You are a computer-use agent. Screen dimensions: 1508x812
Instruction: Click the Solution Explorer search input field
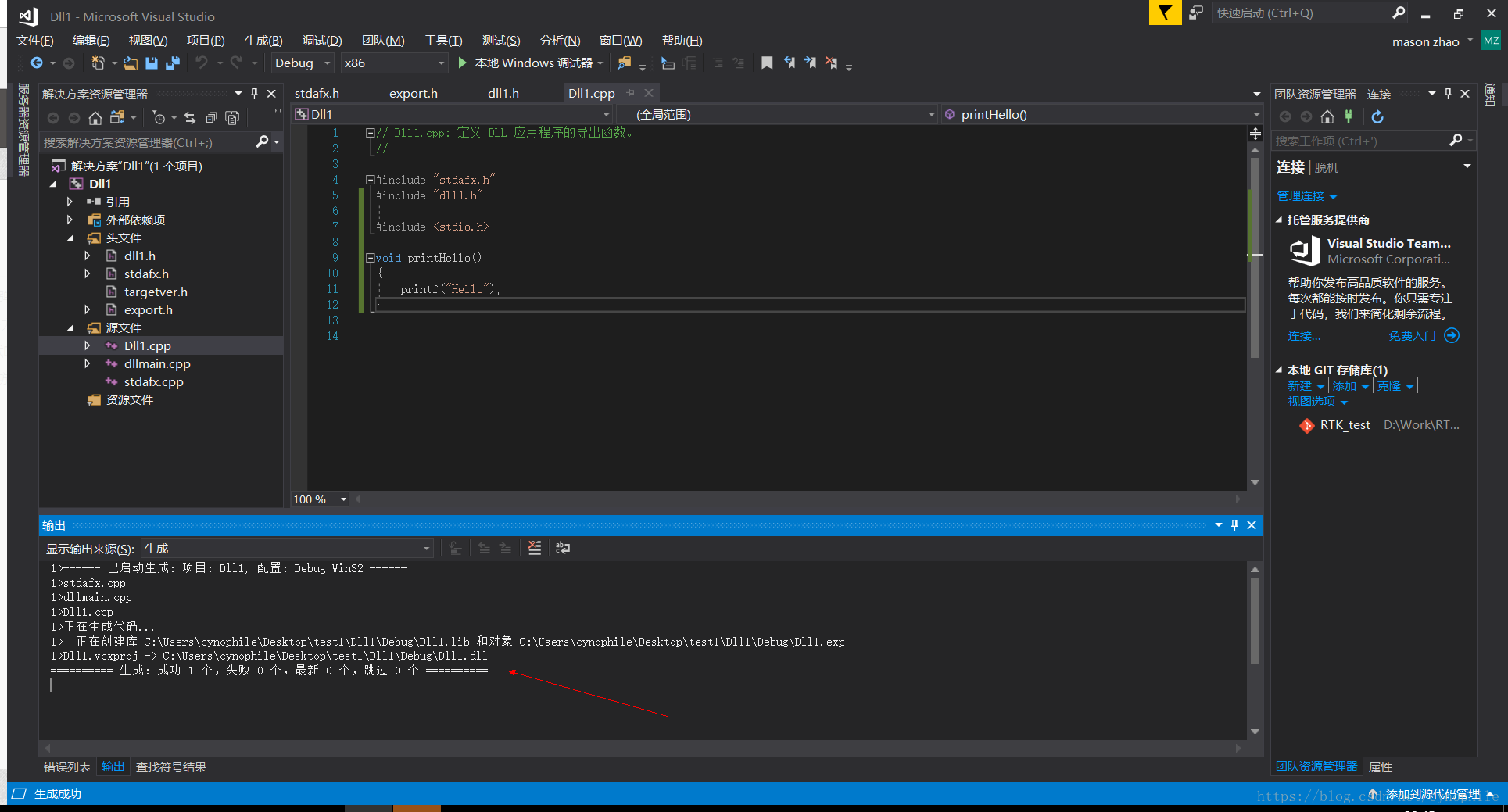pos(149,142)
